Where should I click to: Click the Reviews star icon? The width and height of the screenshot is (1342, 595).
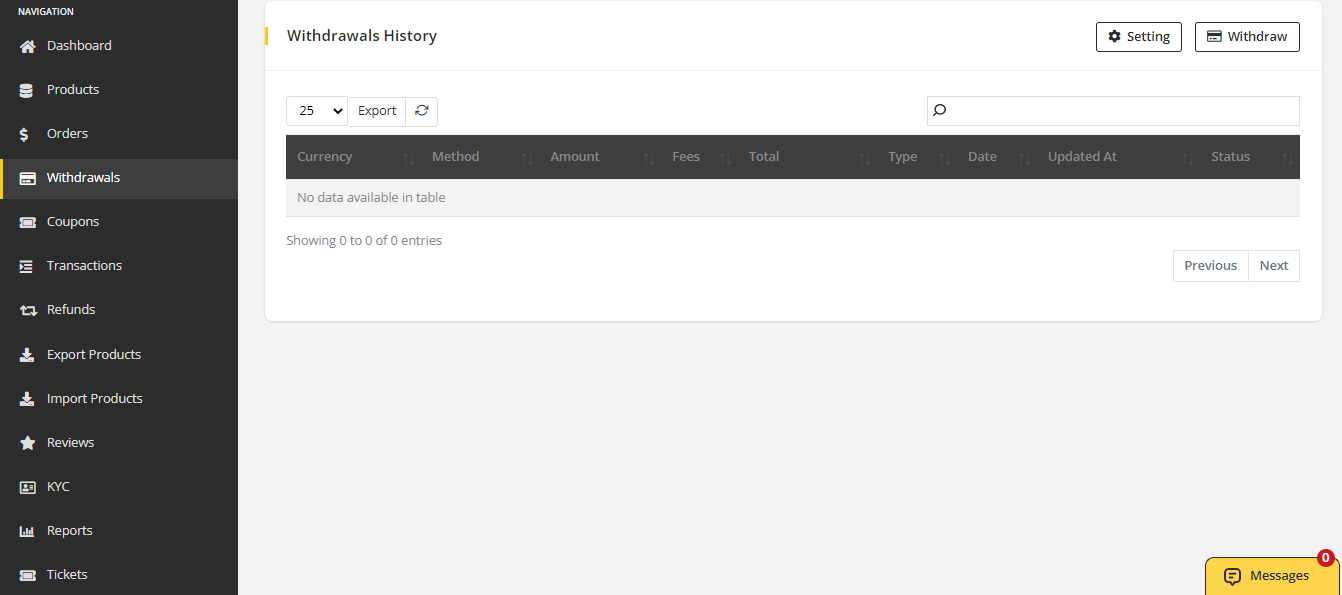(x=28, y=443)
